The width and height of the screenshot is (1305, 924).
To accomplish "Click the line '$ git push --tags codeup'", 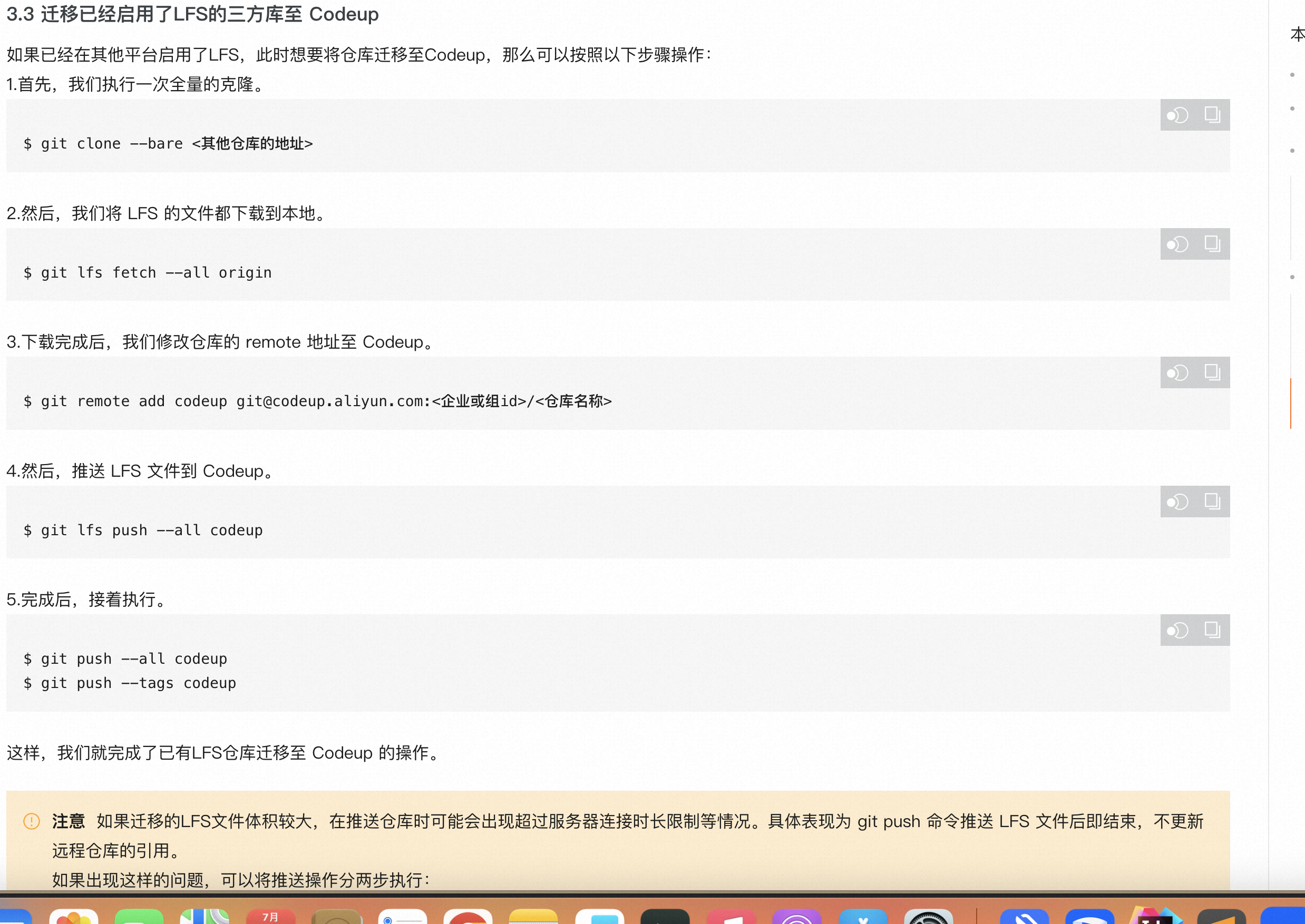I will [130, 683].
